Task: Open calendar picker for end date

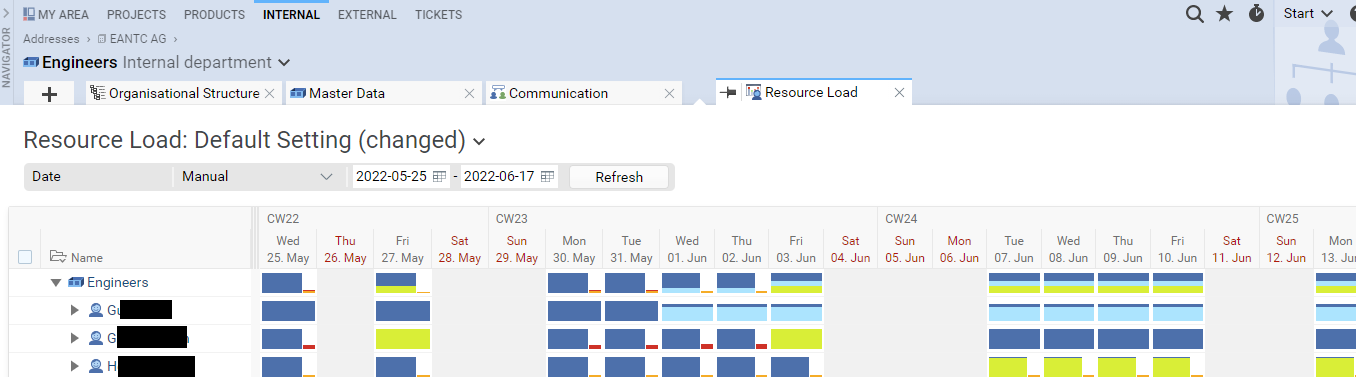Action: 547,177
